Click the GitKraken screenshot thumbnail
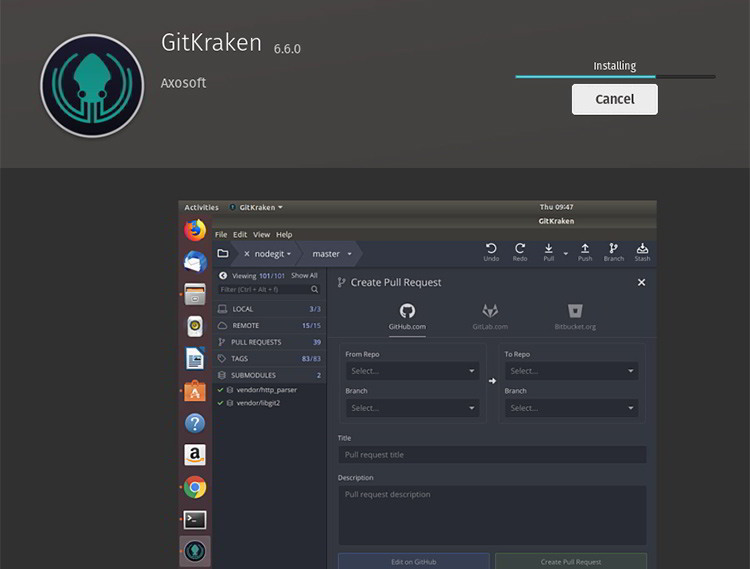 417,384
